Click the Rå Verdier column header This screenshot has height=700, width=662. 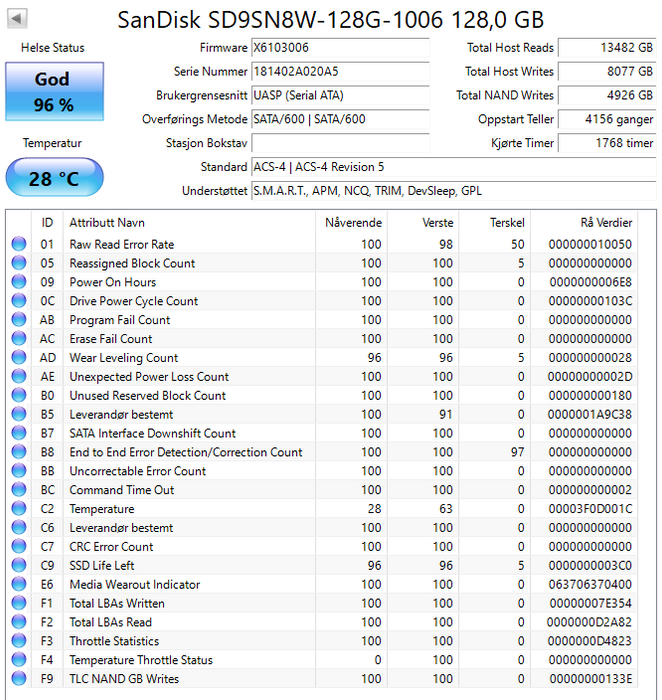[606, 222]
